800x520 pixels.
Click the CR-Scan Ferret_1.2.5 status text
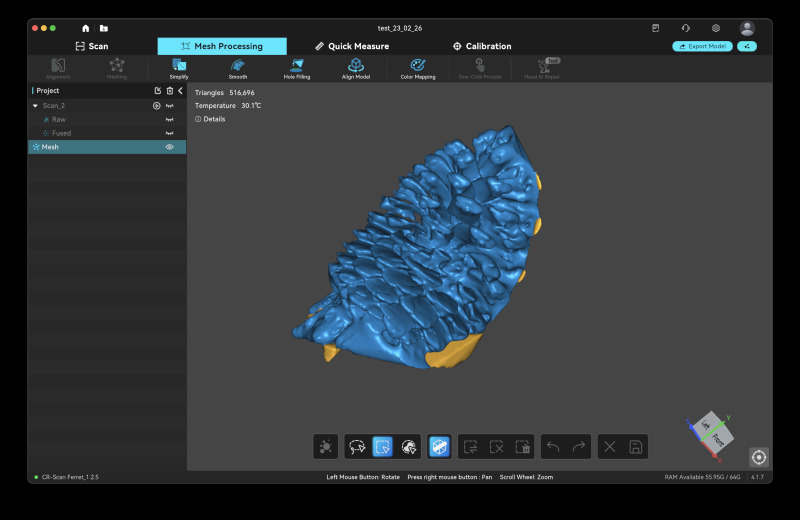70,477
